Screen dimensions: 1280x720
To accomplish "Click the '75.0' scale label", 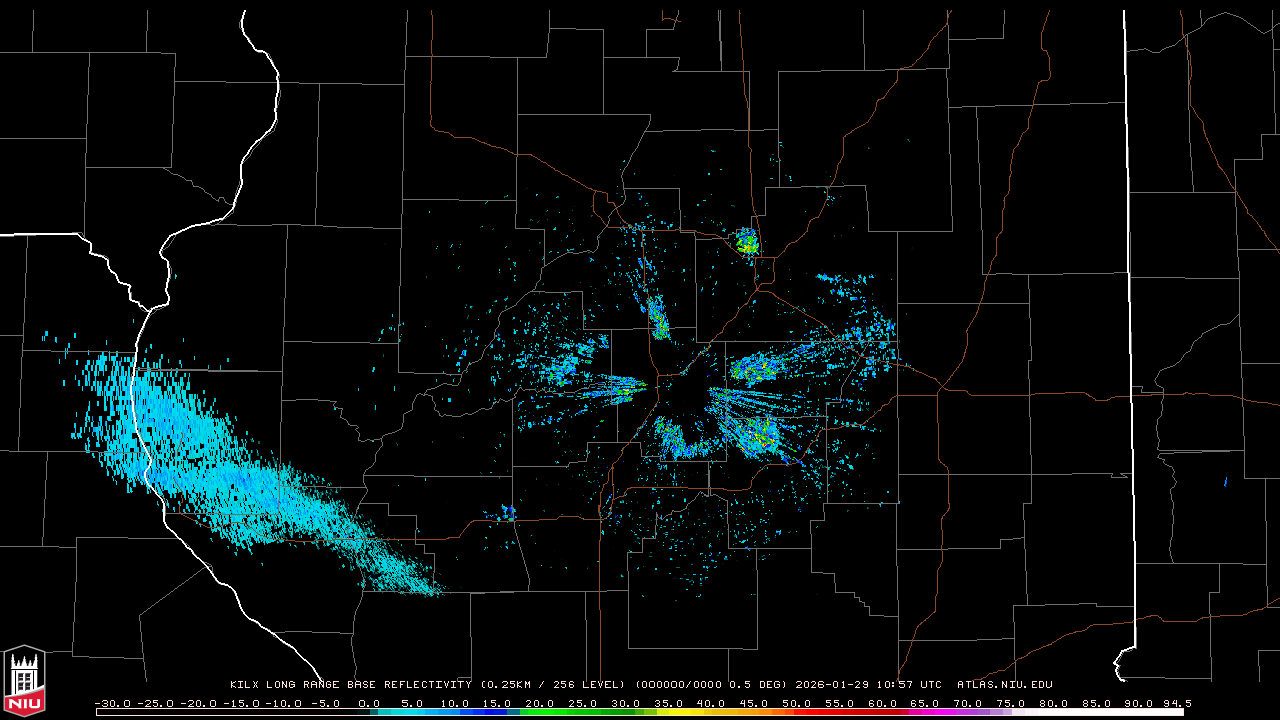I will point(1012,703).
